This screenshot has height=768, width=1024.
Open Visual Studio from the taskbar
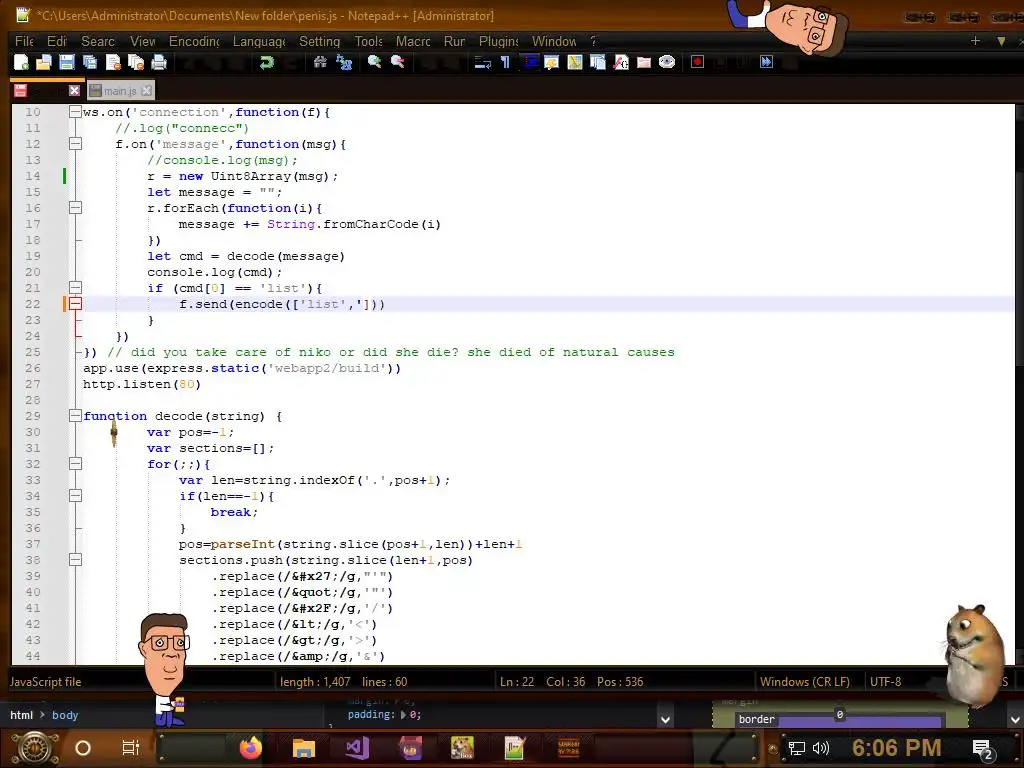pos(357,748)
